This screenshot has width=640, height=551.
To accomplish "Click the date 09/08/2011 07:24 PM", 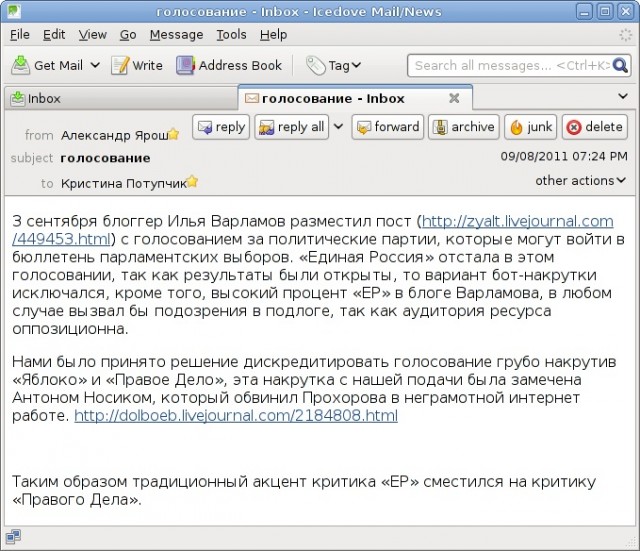I will (564, 156).
